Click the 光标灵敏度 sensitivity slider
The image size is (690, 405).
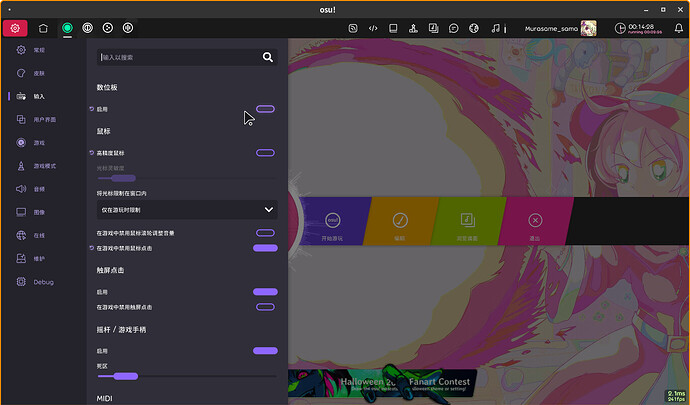pos(187,178)
